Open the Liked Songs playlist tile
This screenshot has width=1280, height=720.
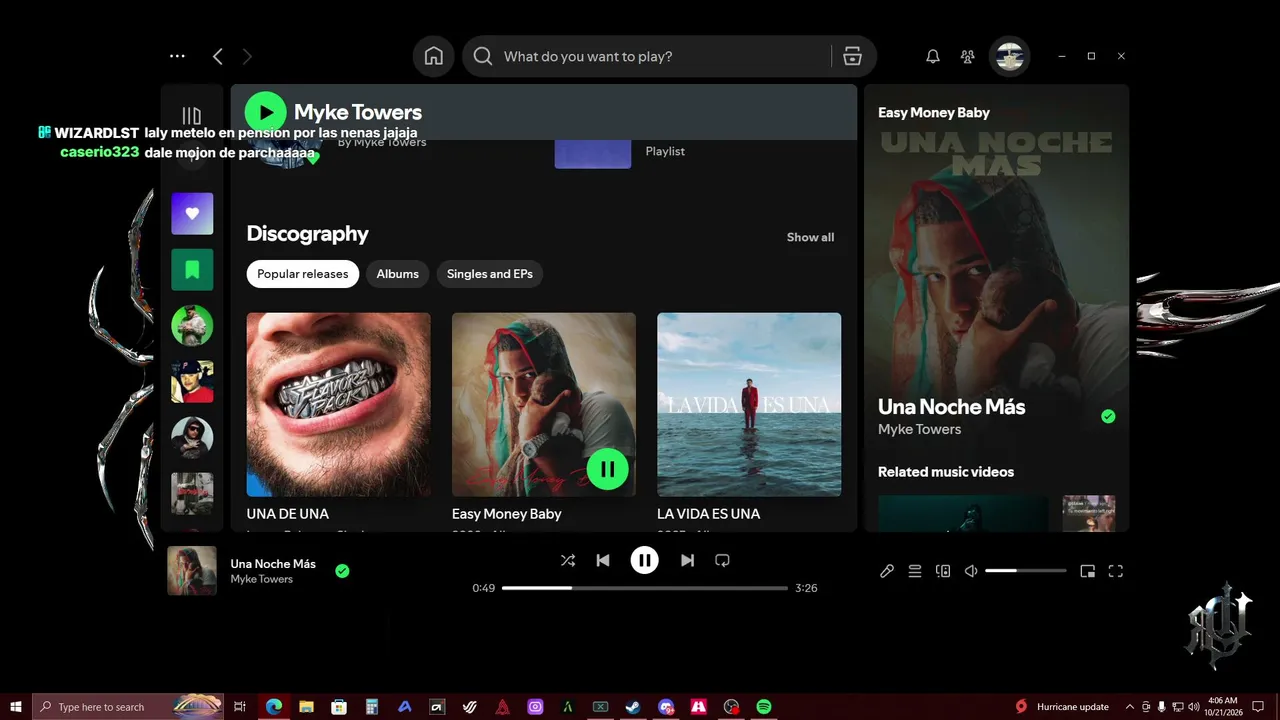click(192, 214)
